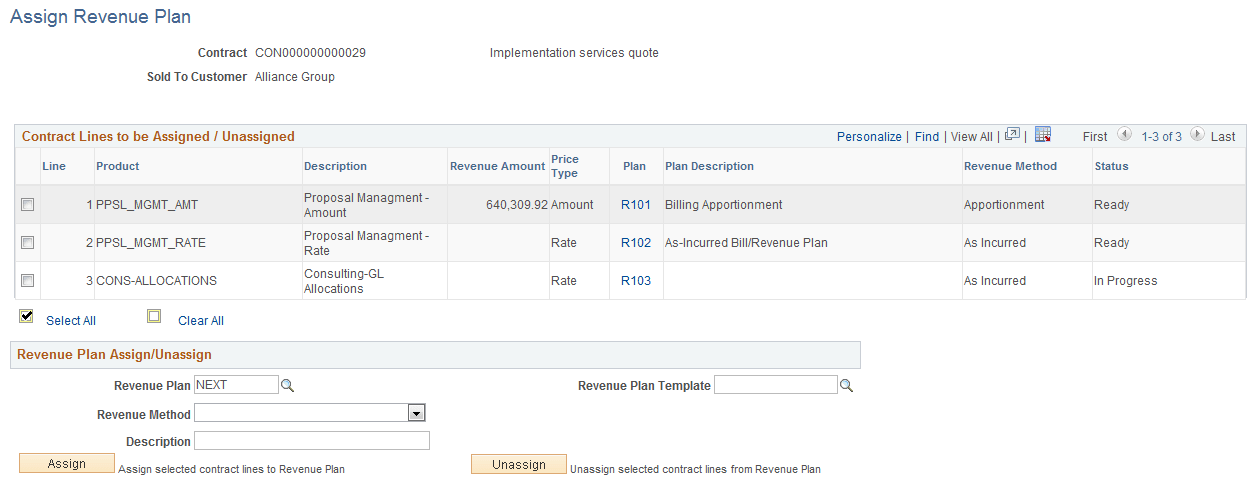Image resolution: width=1253 pixels, height=489 pixels.
Task: Click the Assign button
Action: click(67, 464)
